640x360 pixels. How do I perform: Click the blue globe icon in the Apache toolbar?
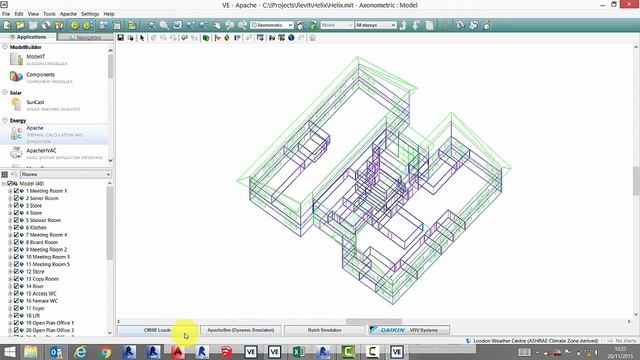point(291,38)
